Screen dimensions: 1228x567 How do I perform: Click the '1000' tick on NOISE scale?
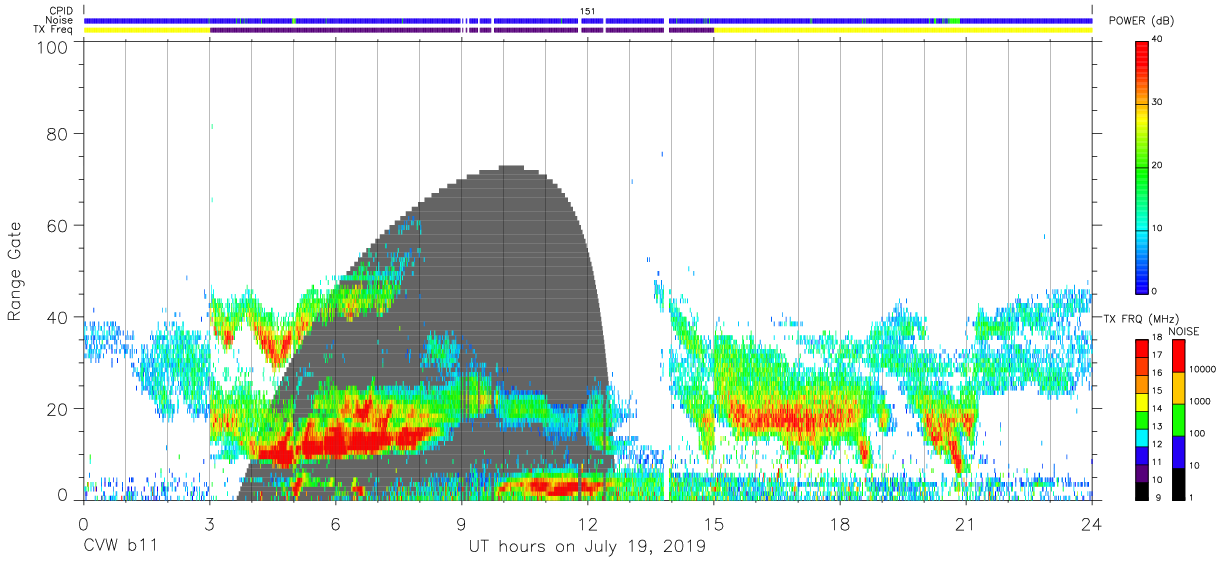1200,402
